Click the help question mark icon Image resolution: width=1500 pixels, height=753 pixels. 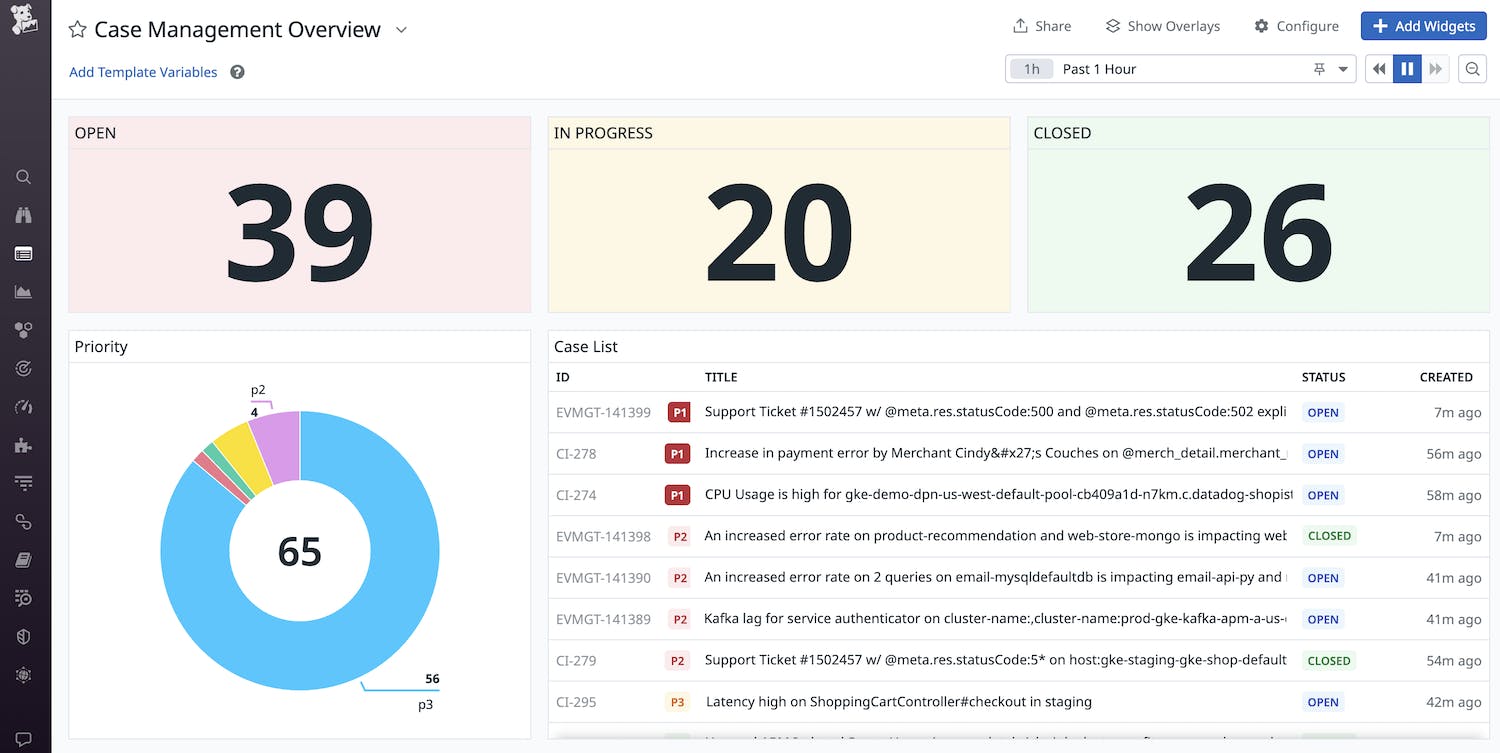[x=237, y=72]
